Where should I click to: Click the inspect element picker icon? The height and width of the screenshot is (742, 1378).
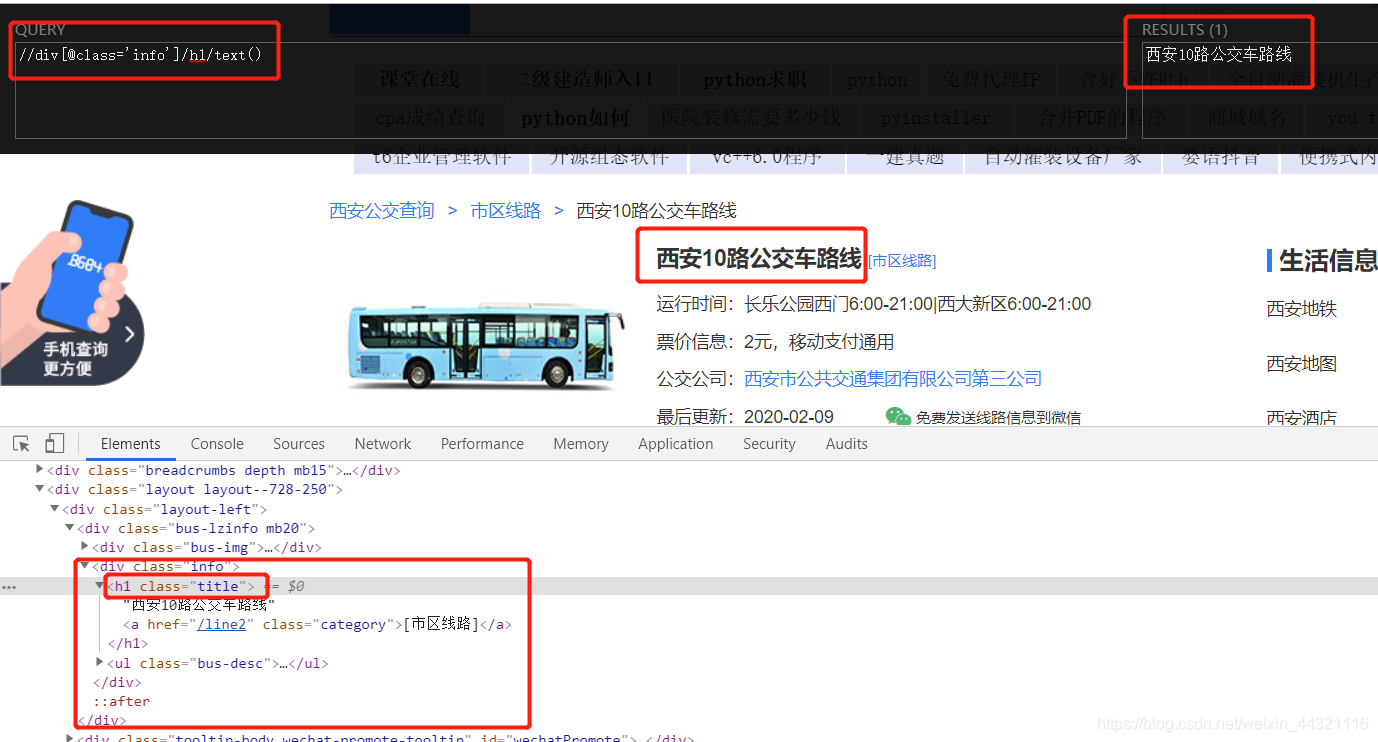click(22, 443)
